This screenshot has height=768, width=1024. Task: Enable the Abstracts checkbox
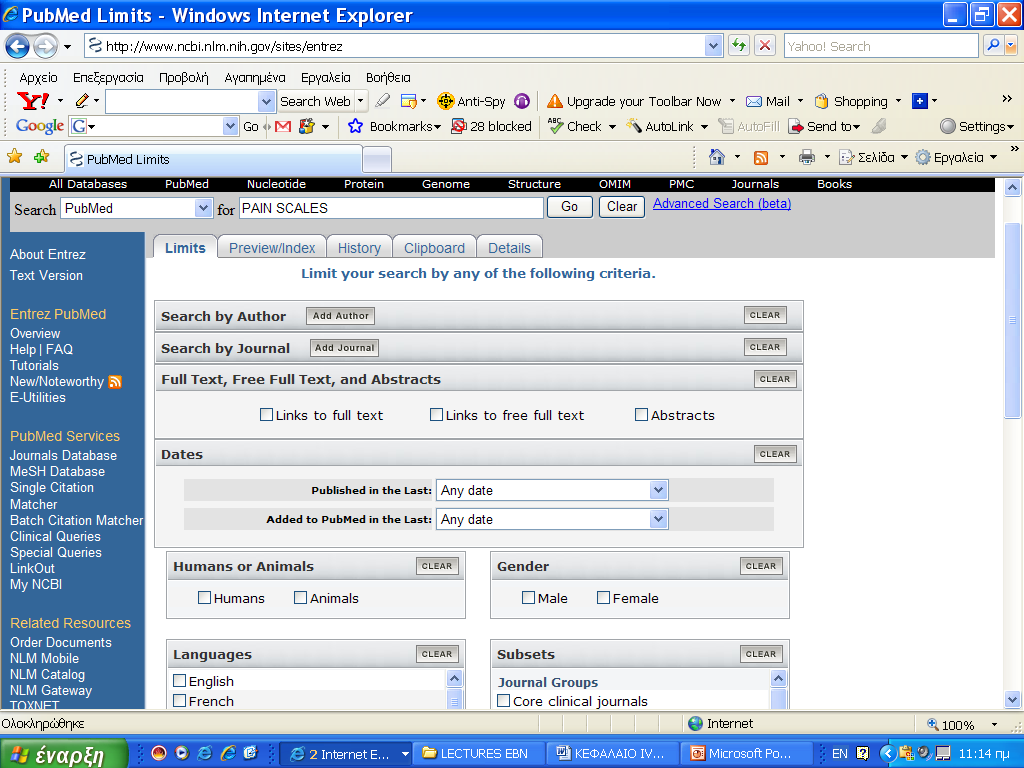(x=641, y=415)
